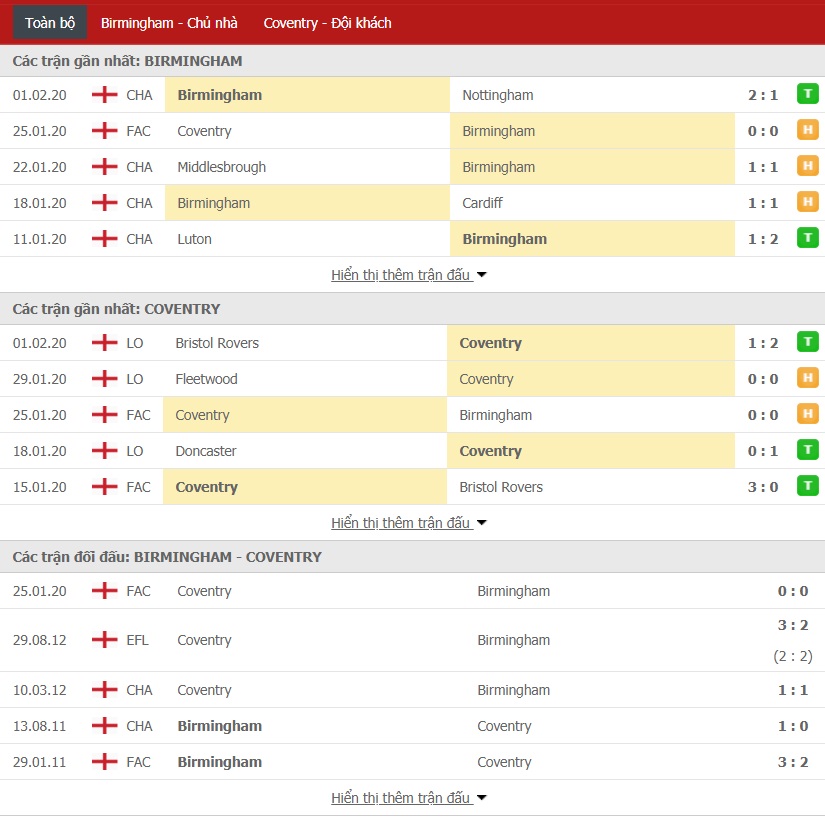
Task: Click England flag in 10.03.12 head-to-head row
Action: click(x=104, y=690)
